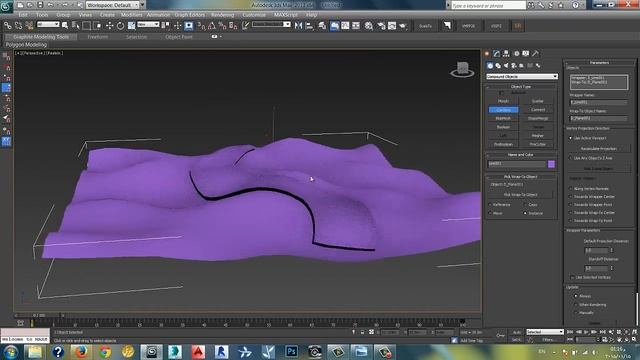This screenshot has width=640, height=360.
Task: Click the ViewCube in the viewport
Action: [x=462, y=70]
